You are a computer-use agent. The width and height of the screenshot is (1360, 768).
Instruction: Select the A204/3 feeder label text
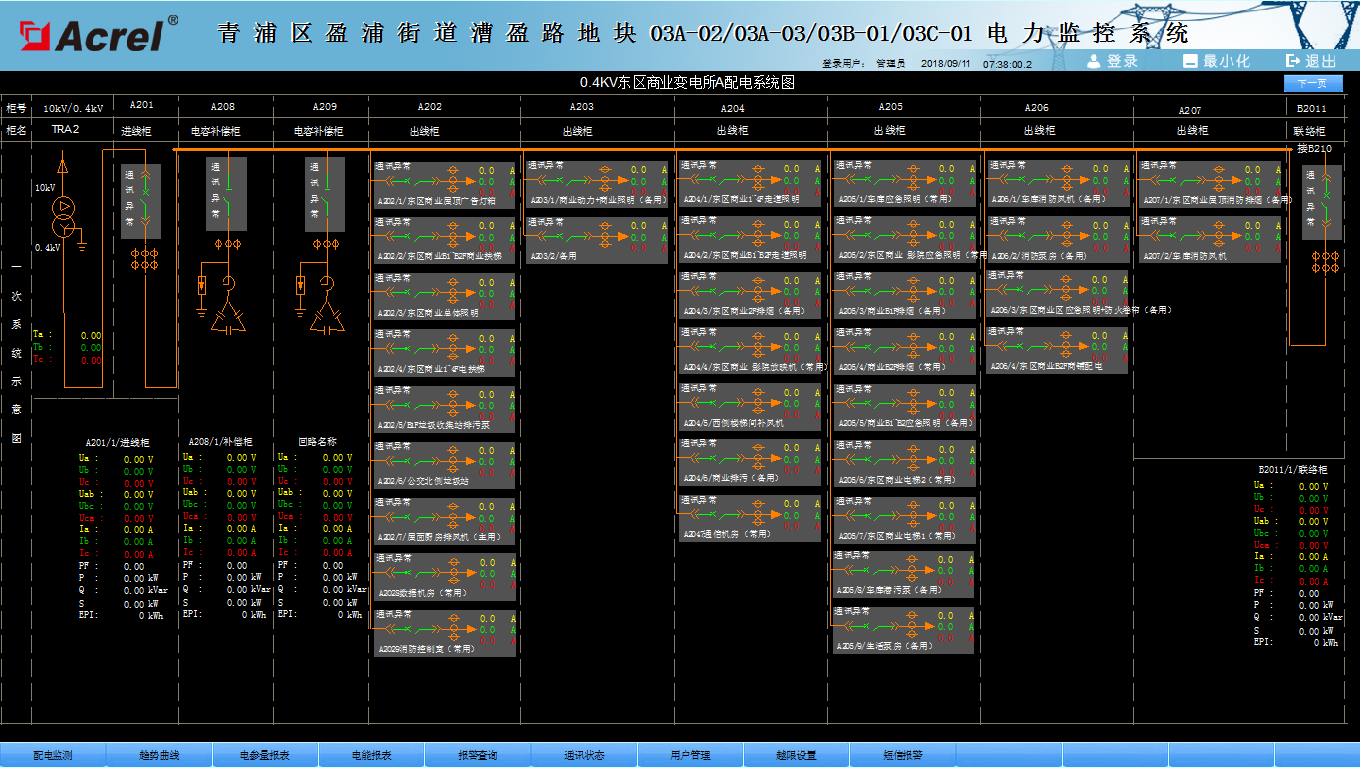click(742, 312)
